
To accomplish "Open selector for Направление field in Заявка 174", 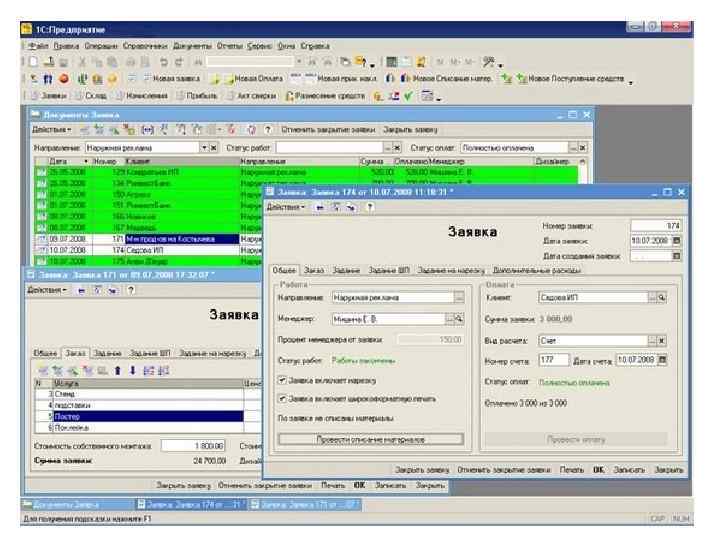I will tap(459, 298).
